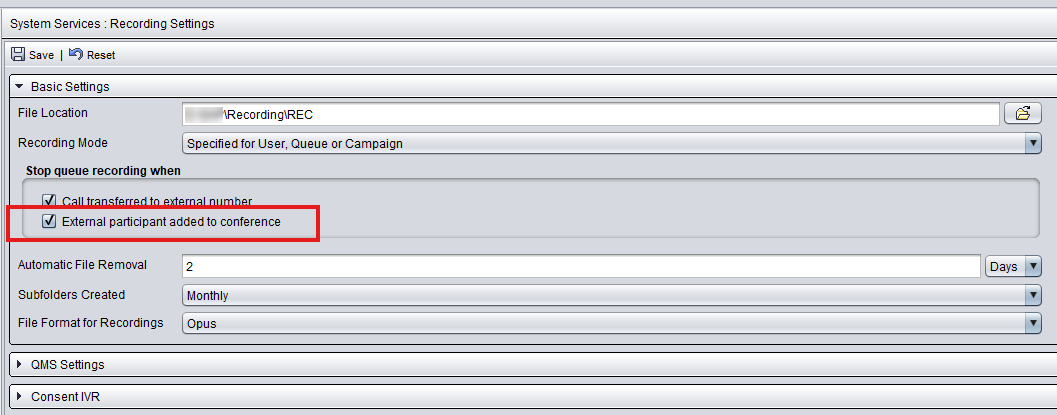Click the QMS Settings header title
The width and height of the screenshot is (1057, 415).
(x=67, y=364)
